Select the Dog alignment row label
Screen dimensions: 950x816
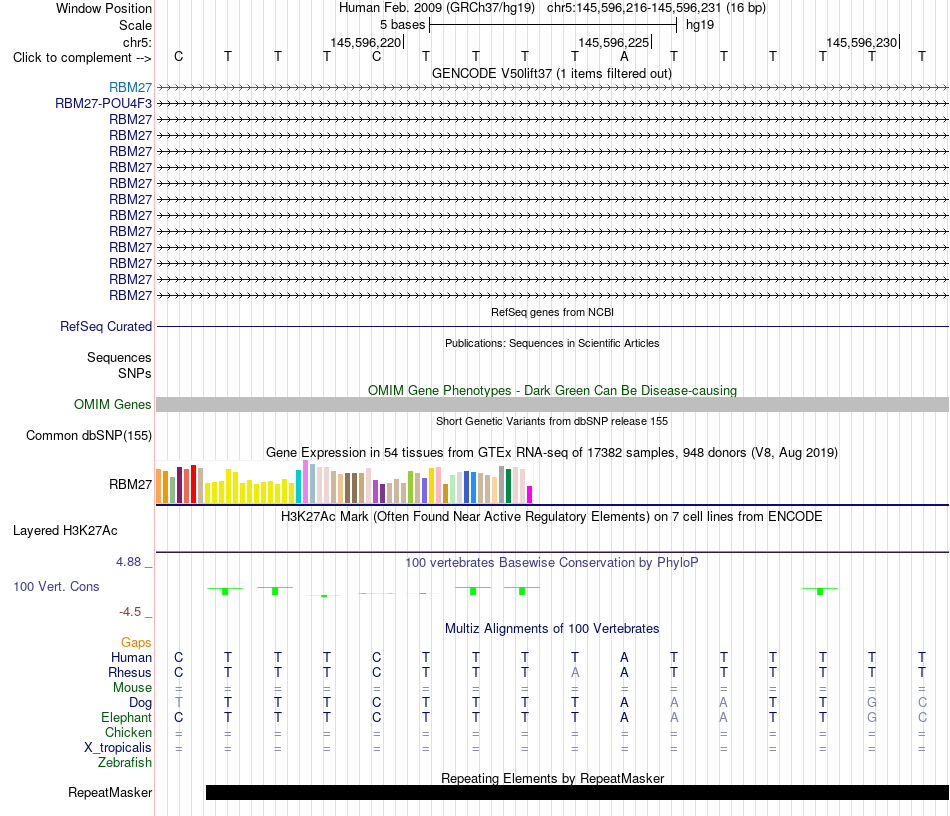141,703
